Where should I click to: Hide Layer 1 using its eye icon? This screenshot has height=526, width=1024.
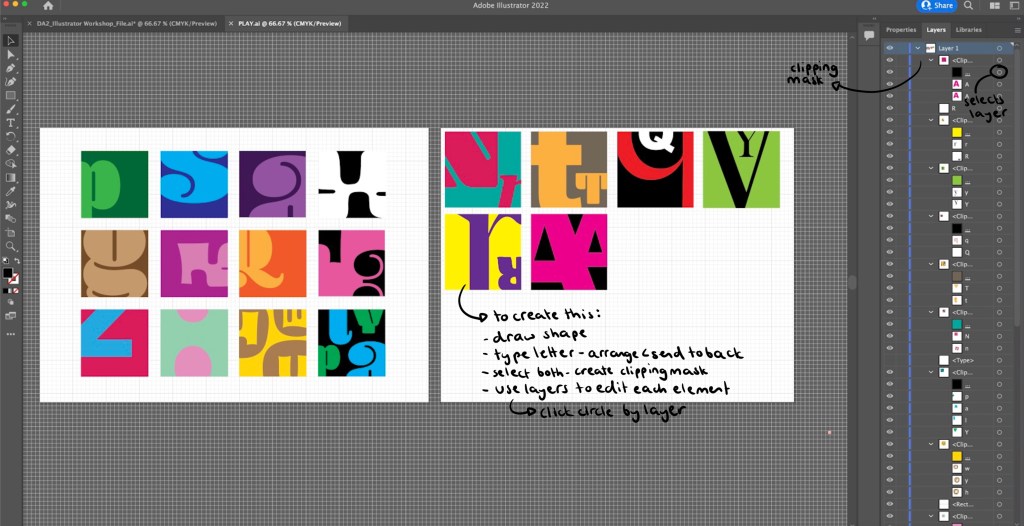coord(890,48)
